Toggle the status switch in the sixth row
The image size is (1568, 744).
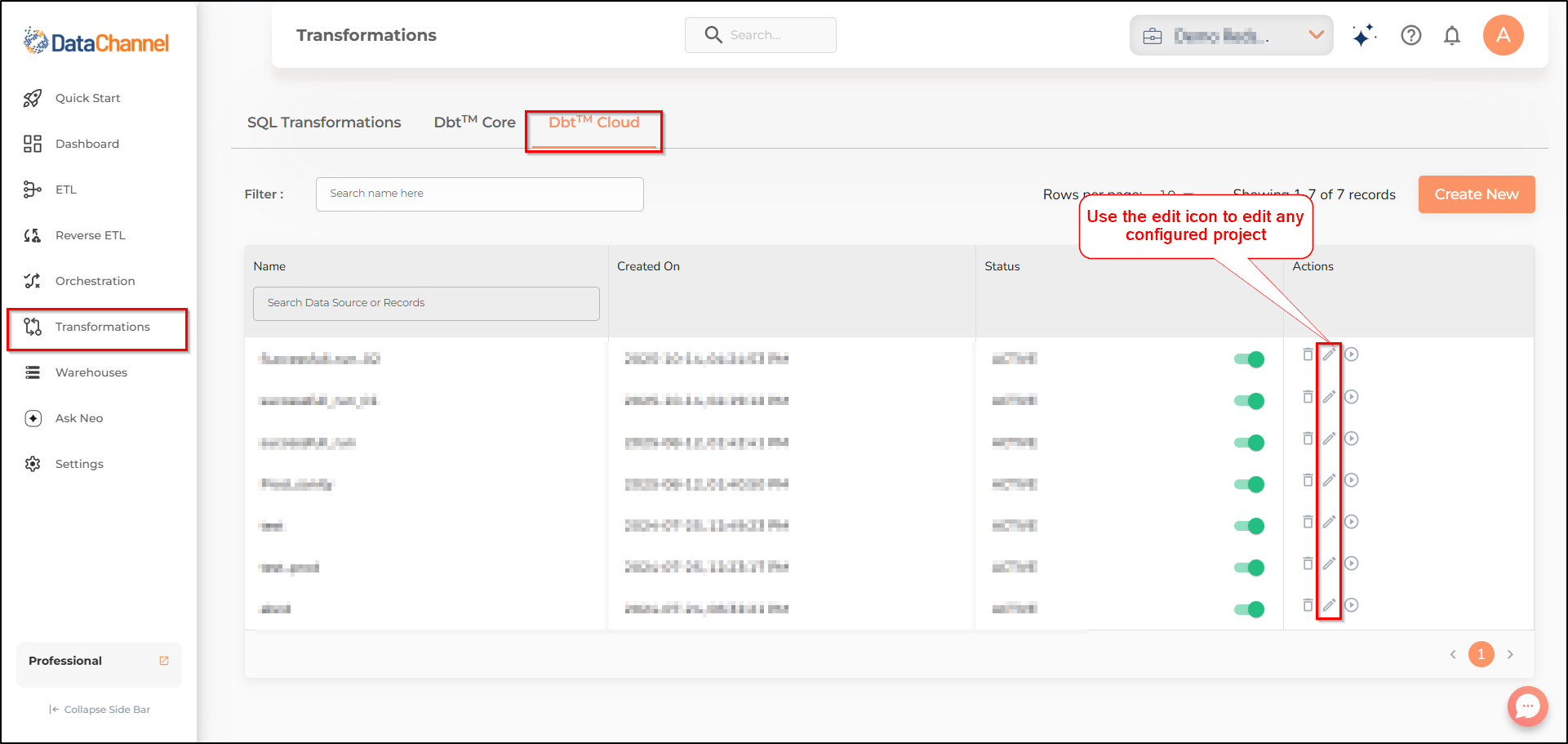[1249, 568]
